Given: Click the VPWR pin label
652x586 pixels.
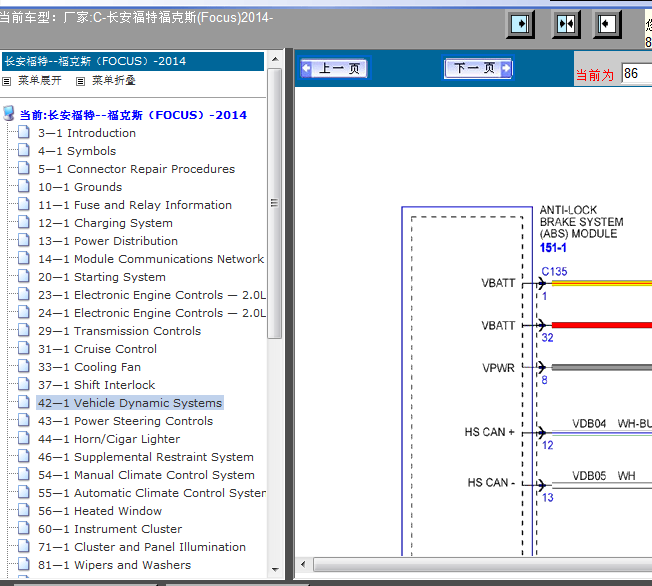Looking at the screenshot, I should pos(499,368).
